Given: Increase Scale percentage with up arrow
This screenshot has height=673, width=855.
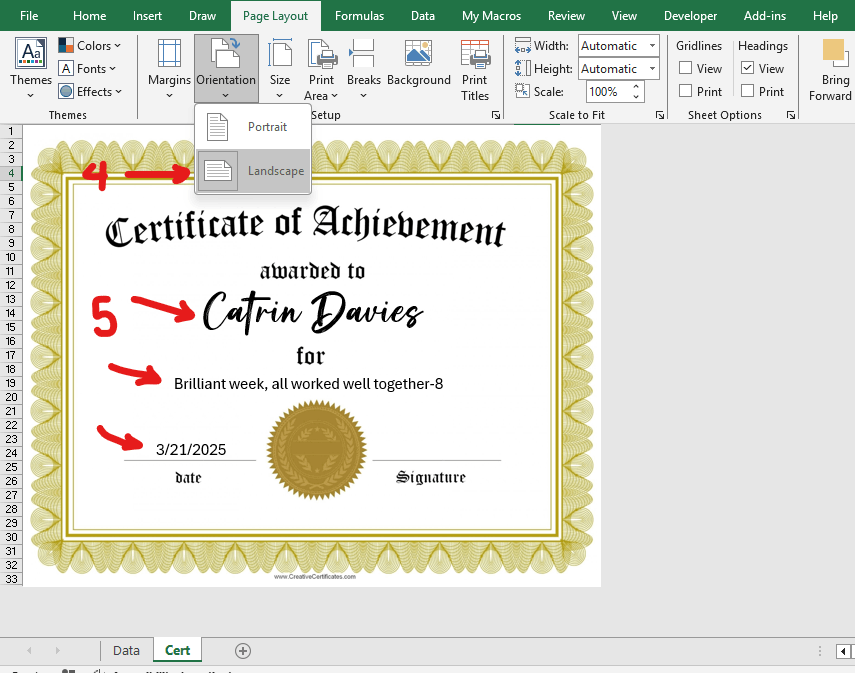Looking at the screenshot, I should (636, 87).
